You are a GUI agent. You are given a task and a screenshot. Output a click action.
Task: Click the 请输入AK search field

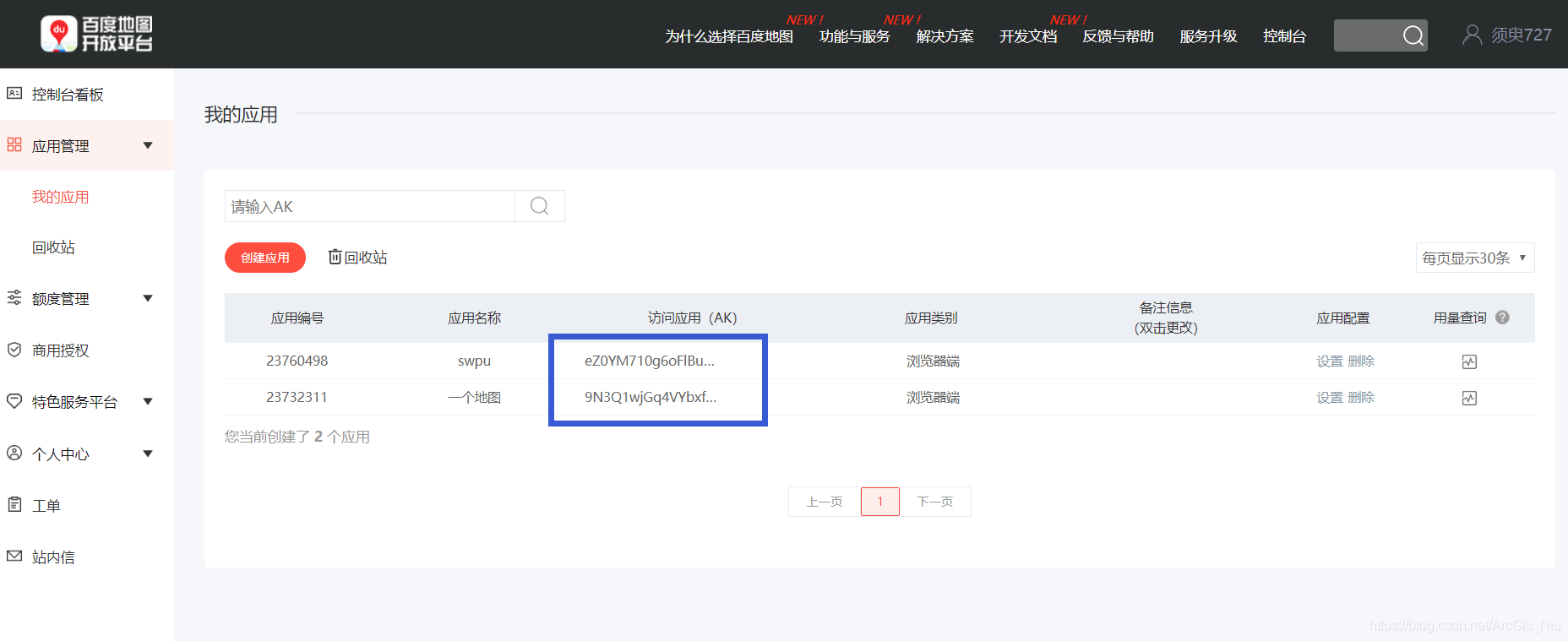[x=370, y=206]
